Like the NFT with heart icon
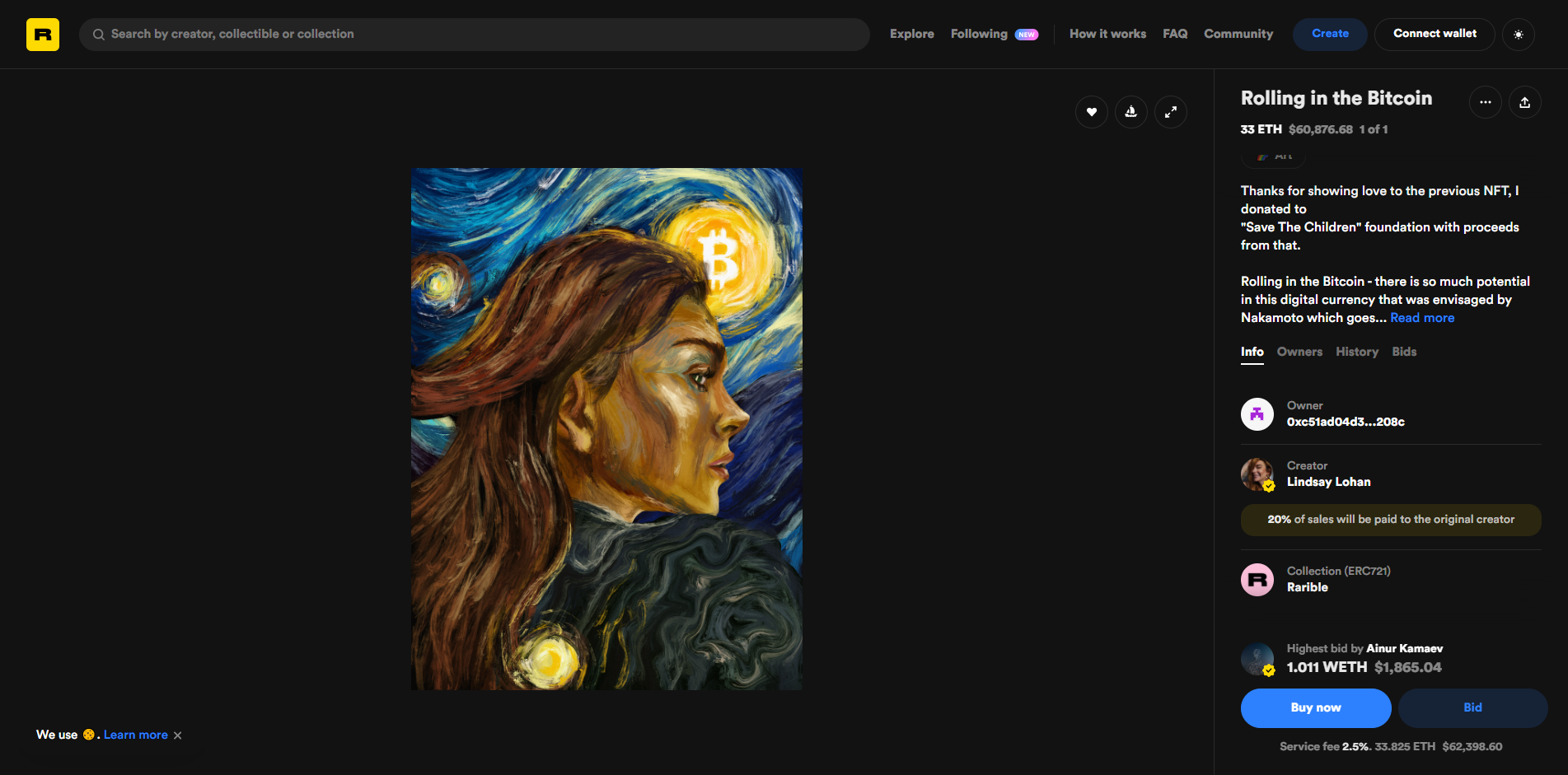This screenshot has width=1568, height=775. pyautogui.click(x=1092, y=112)
